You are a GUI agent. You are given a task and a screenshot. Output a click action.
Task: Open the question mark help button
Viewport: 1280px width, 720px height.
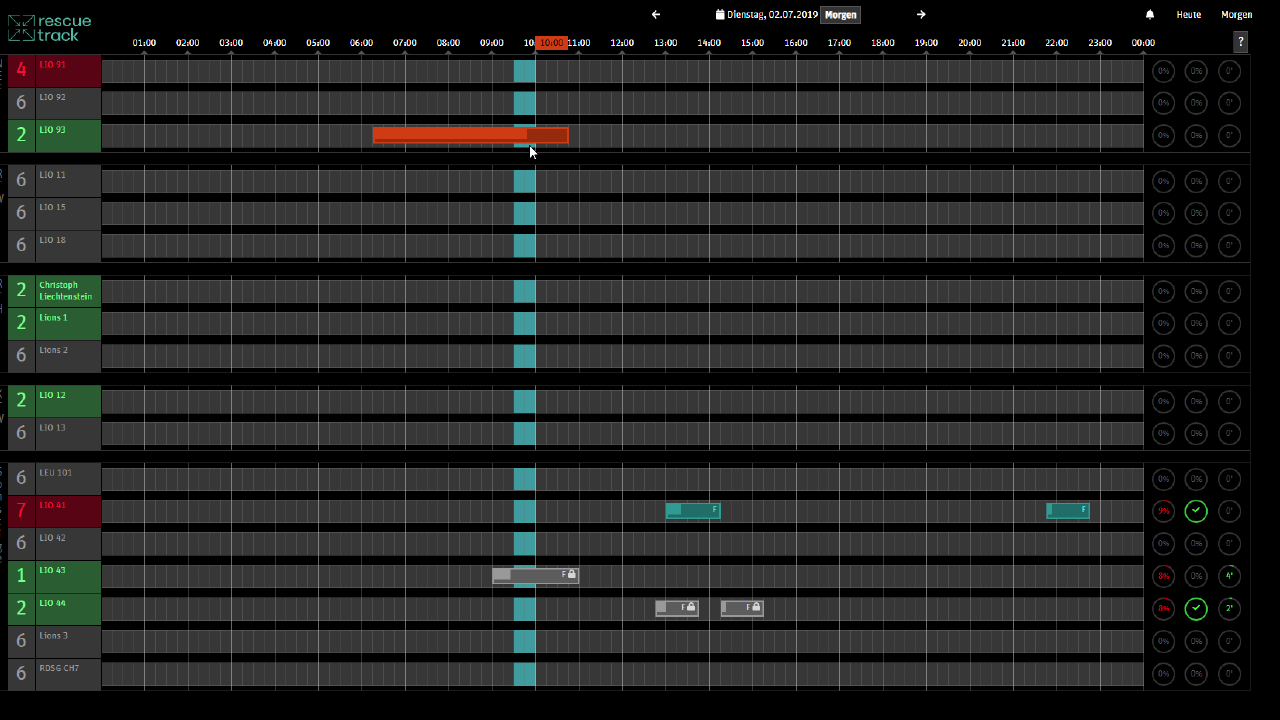point(1241,42)
